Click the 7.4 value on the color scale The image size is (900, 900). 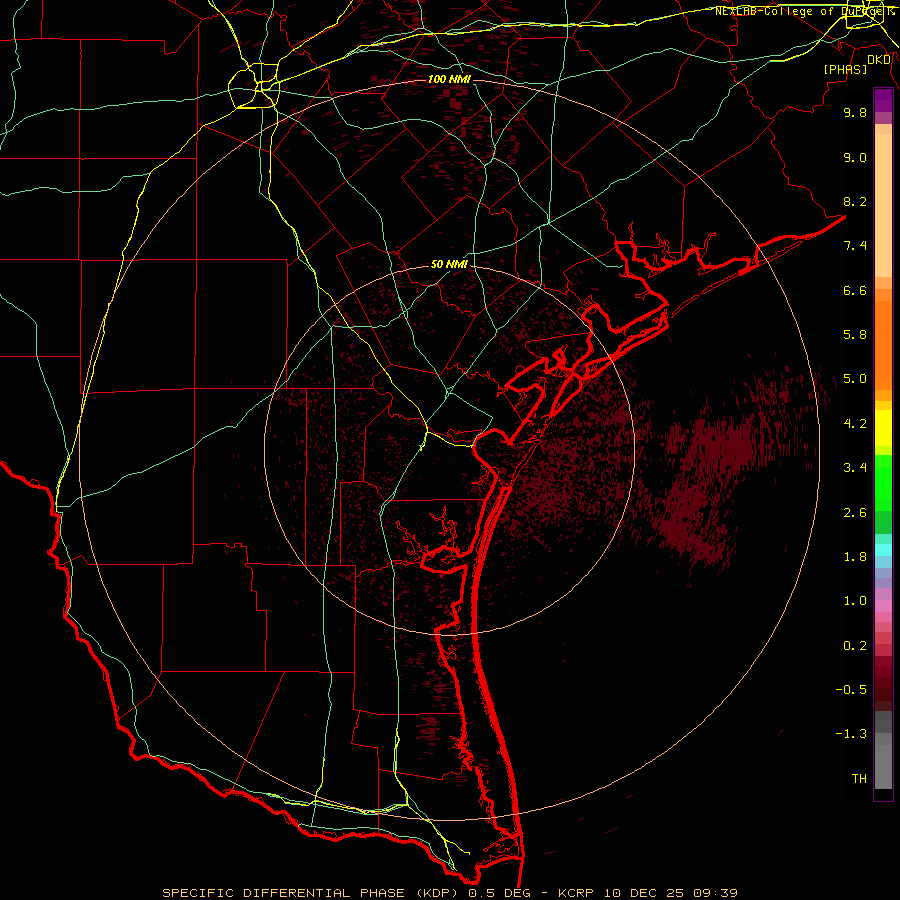click(x=855, y=246)
